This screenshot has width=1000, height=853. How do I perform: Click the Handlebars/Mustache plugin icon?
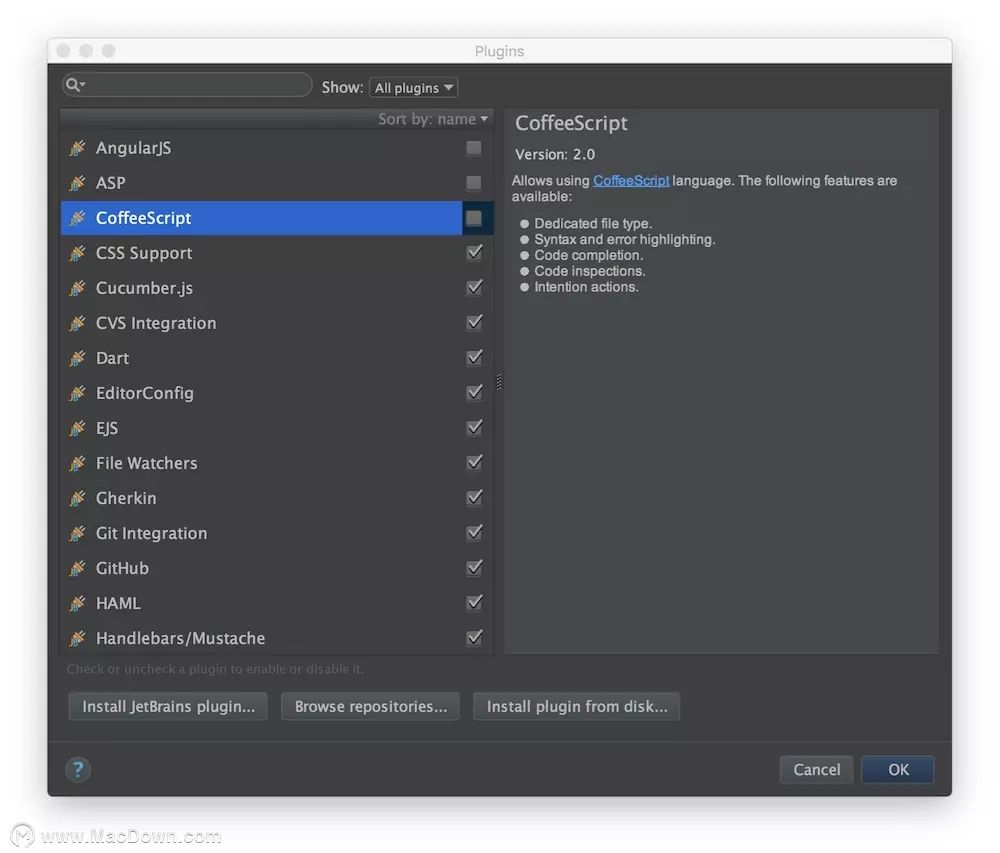pyautogui.click(x=77, y=639)
